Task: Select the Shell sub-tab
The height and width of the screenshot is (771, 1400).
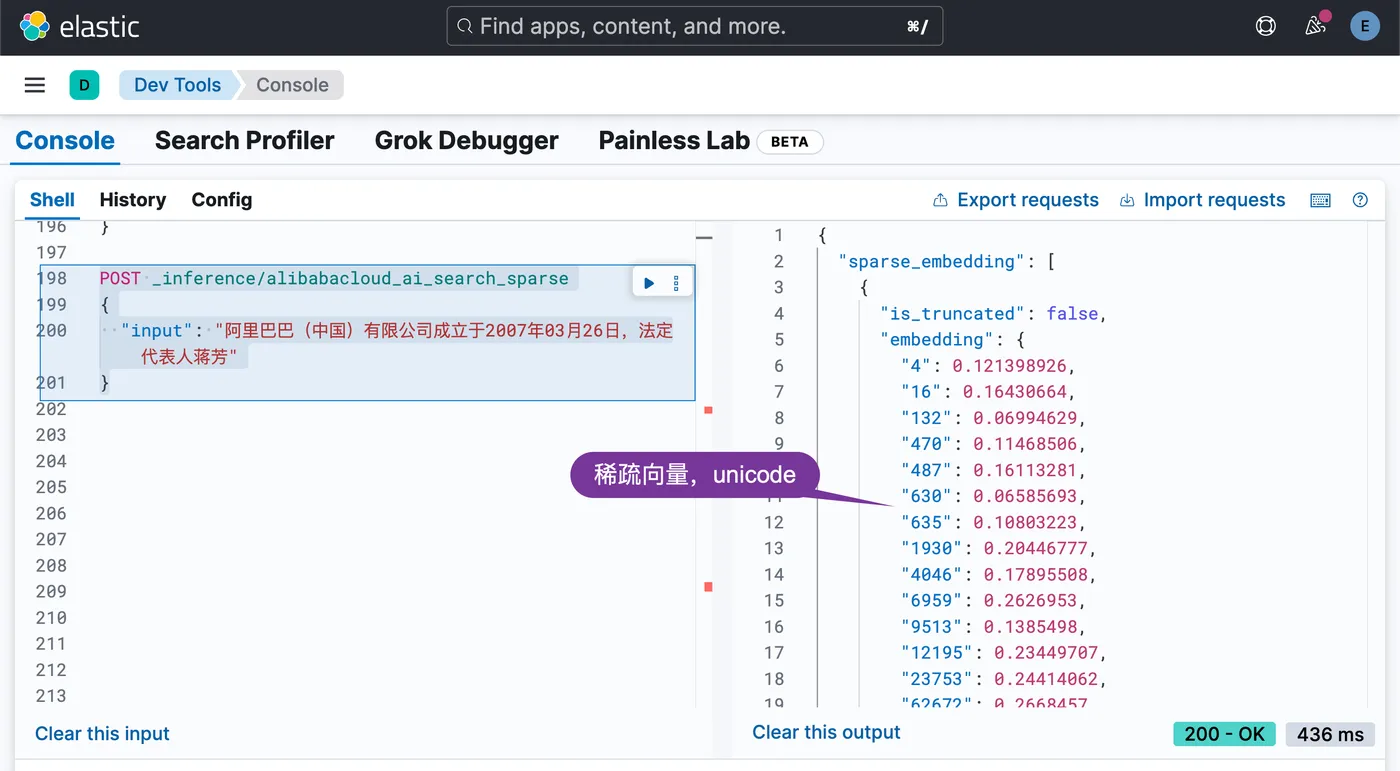Action: point(52,200)
